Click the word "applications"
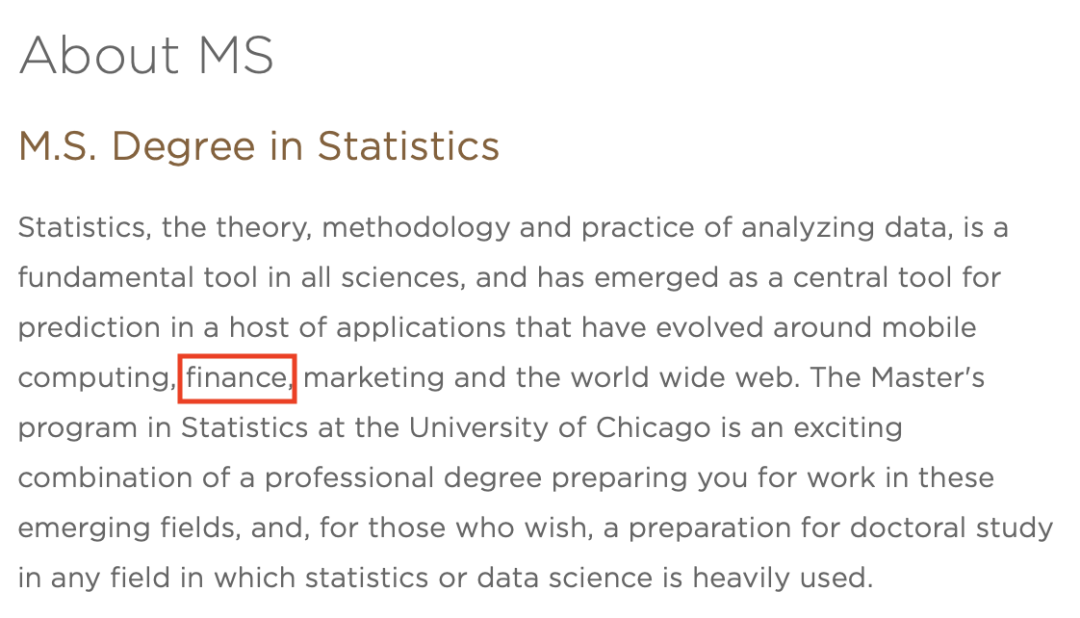 coord(421,329)
